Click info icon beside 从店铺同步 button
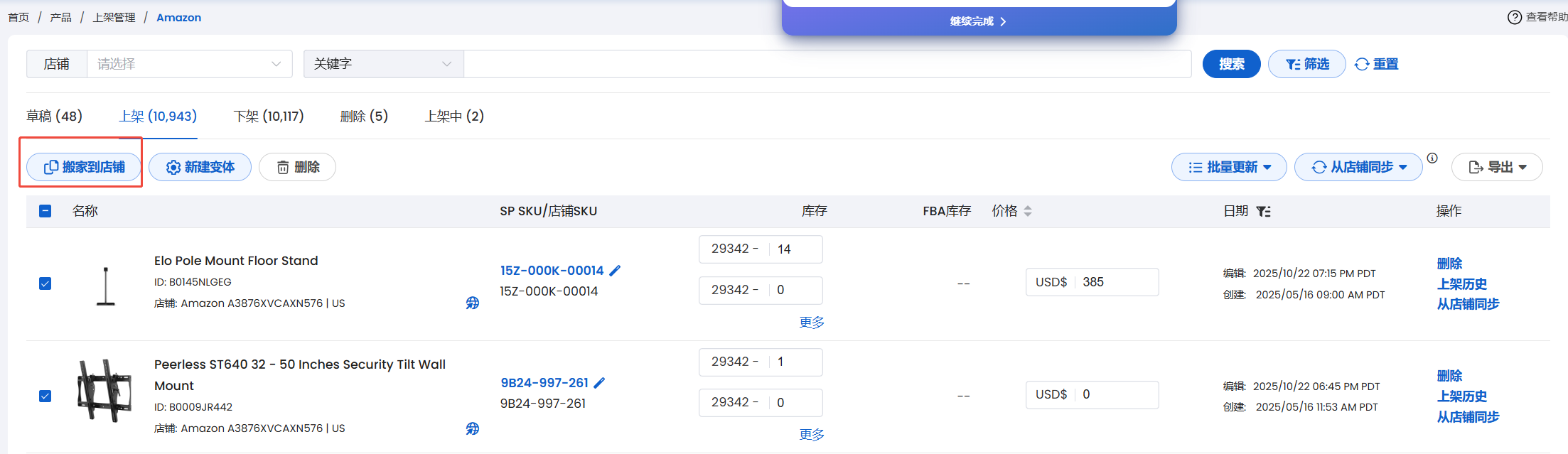Viewport: 1568px width, 454px height. pos(1432,158)
